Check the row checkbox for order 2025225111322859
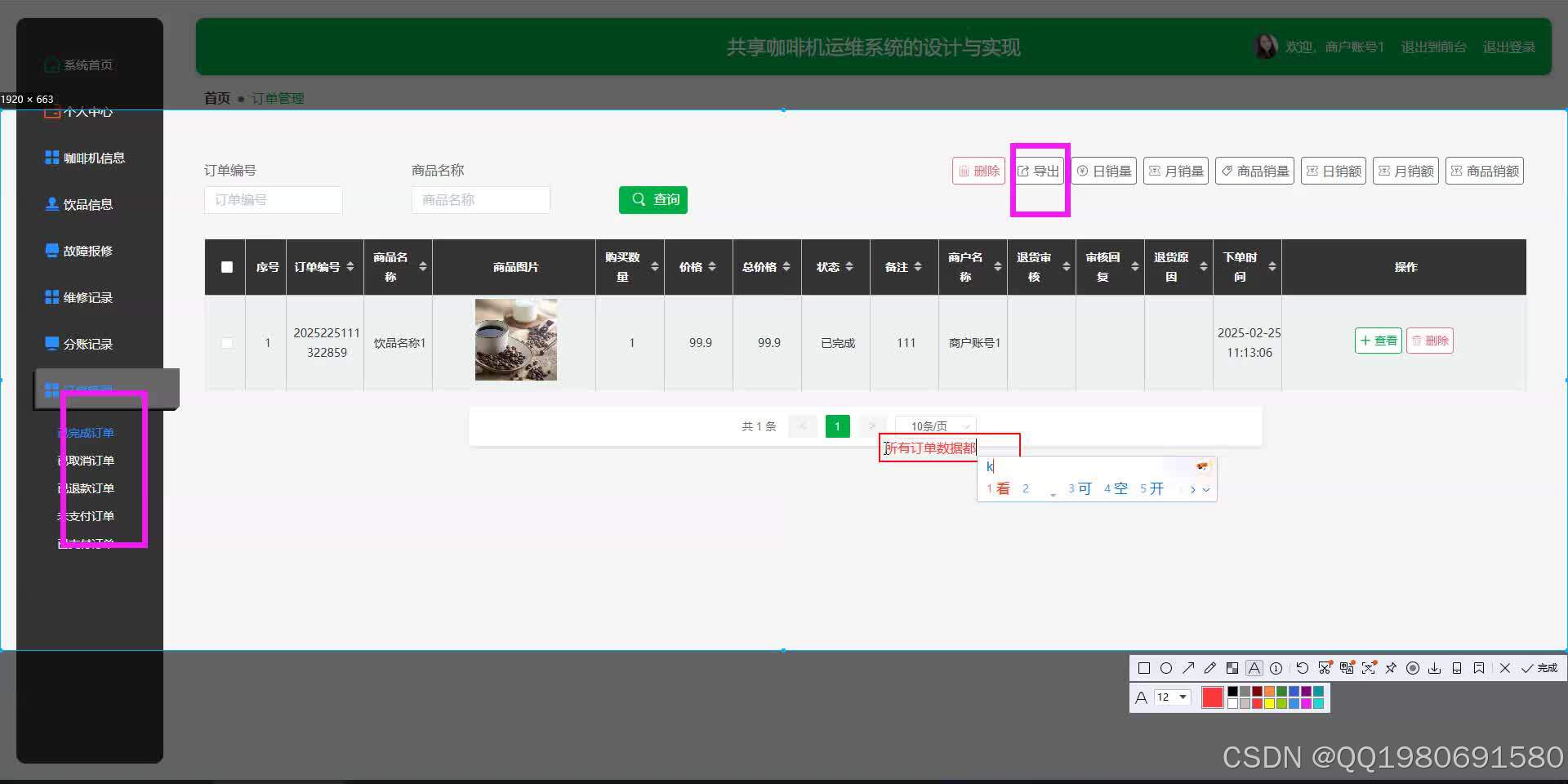The height and width of the screenshot is (784, 1568). click(226, 343)
